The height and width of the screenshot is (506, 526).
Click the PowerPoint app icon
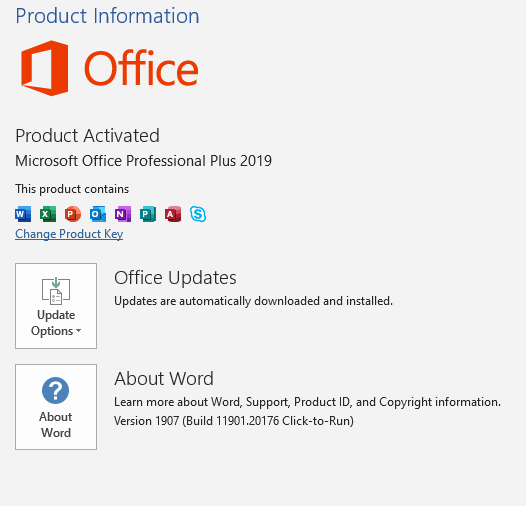(73, 214)
